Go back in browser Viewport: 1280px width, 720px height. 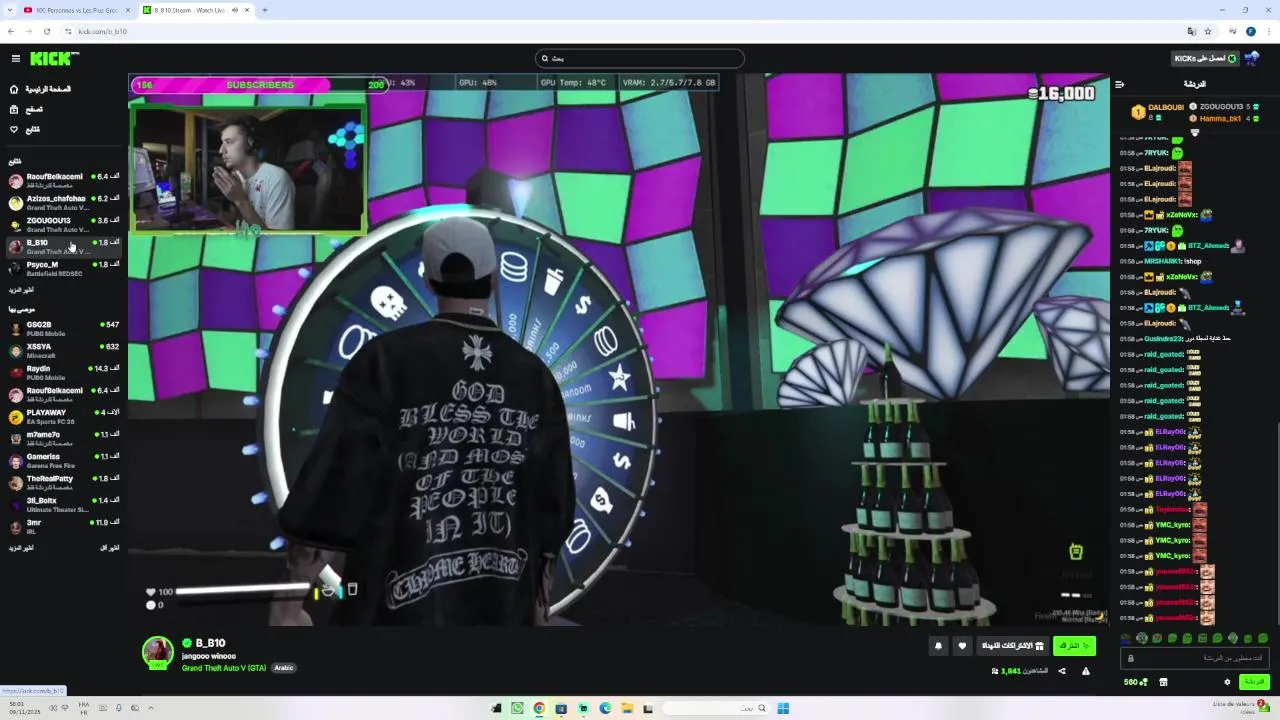tap(11, 31)
